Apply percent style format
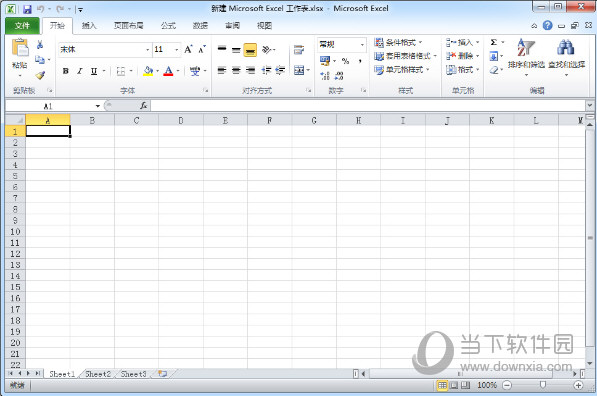This screenshot has height=396, width=597. pyautogui.click(x=345, y=61)
